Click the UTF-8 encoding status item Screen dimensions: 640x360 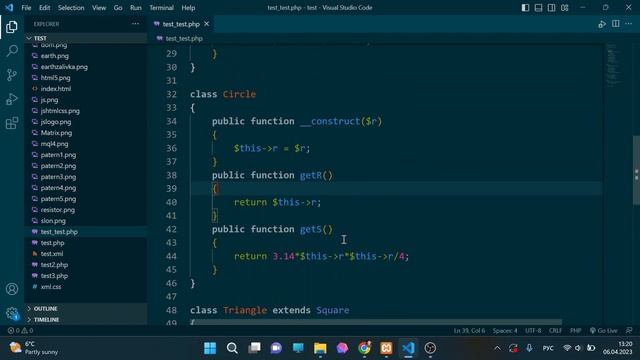(533, 331)
